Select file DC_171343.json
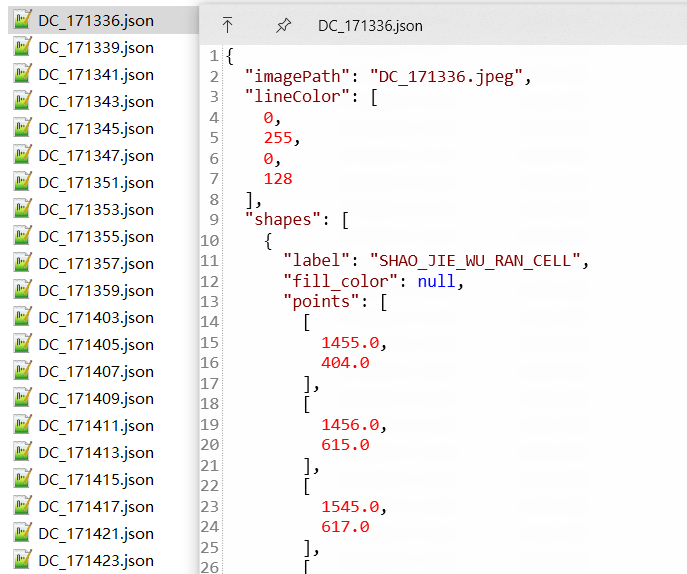This screenshot has height=574, width=687. (x=95, y=101)
